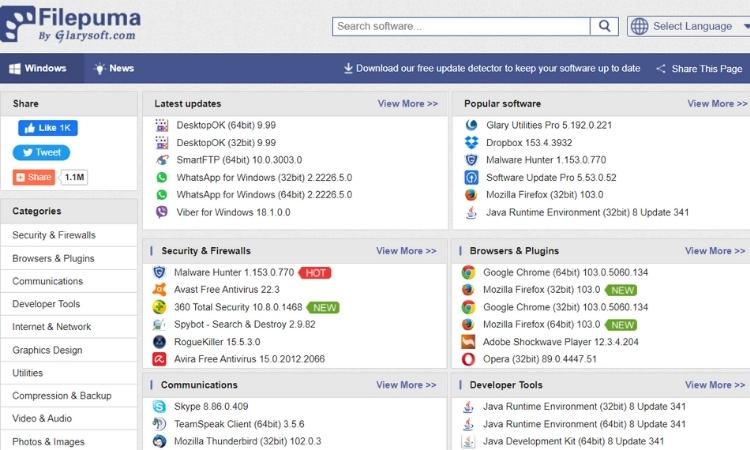The height and width of the screenshot is (450, 750).
Task: Click the Viber icon
Action: click(x=162, y=212)
